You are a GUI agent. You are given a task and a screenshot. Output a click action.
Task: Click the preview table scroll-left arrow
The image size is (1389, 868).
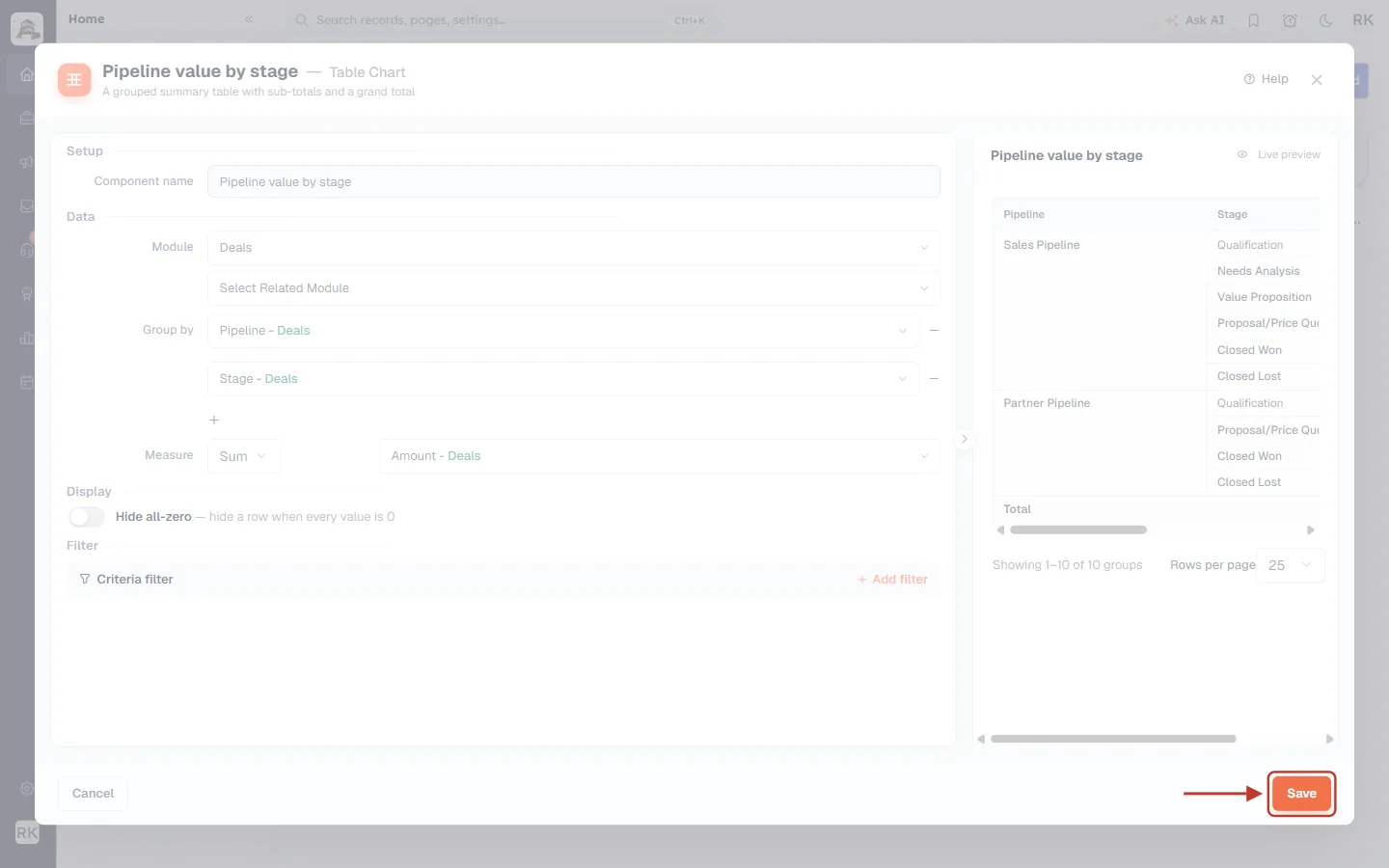1000,529
